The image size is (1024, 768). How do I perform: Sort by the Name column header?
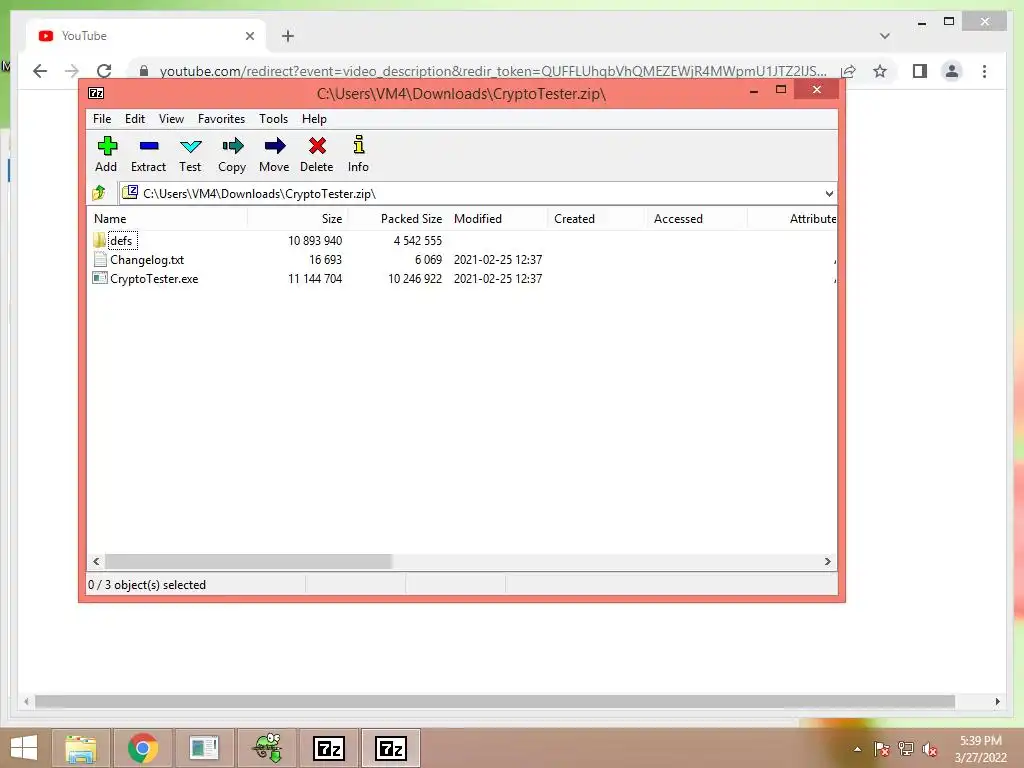click(167, 219)
